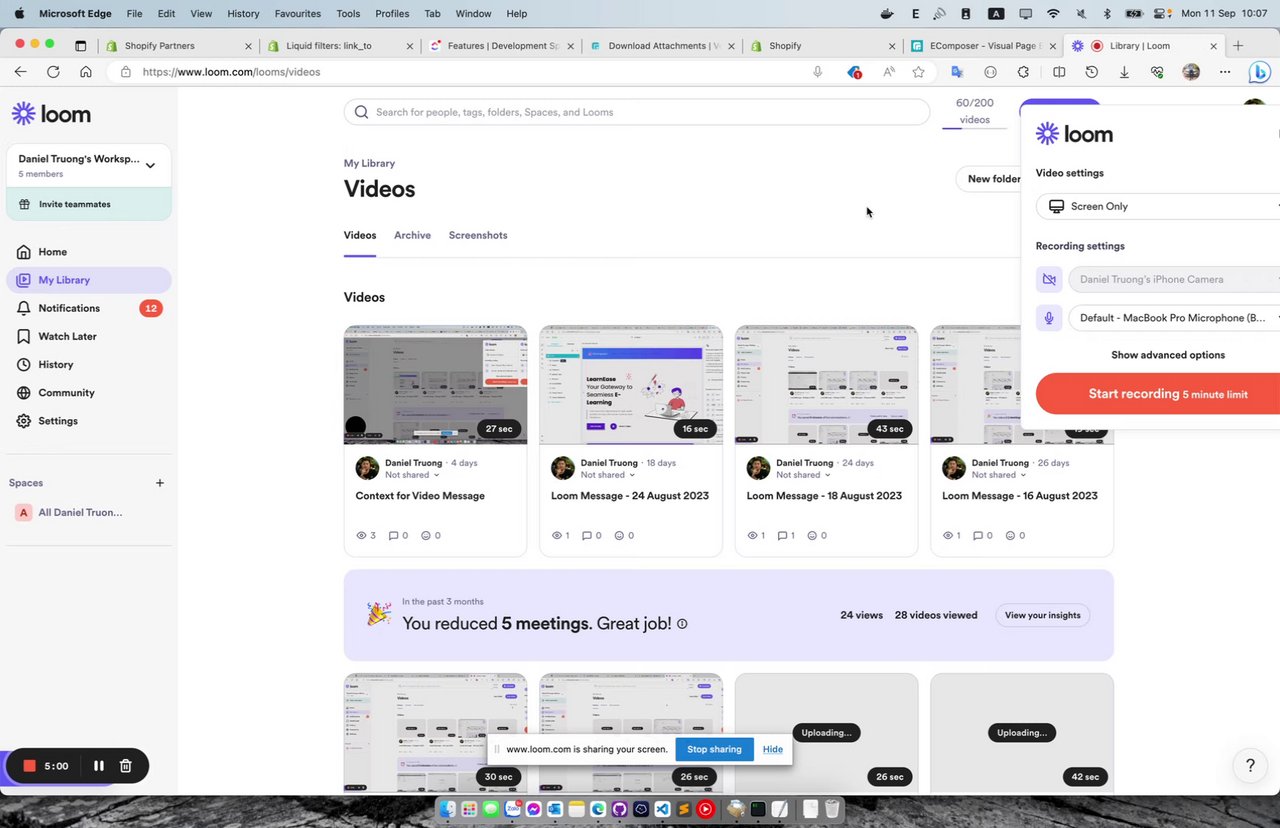Pause the recording in control bar
Viewport: 1280px width, 828px height.
(x=99, y=766)
